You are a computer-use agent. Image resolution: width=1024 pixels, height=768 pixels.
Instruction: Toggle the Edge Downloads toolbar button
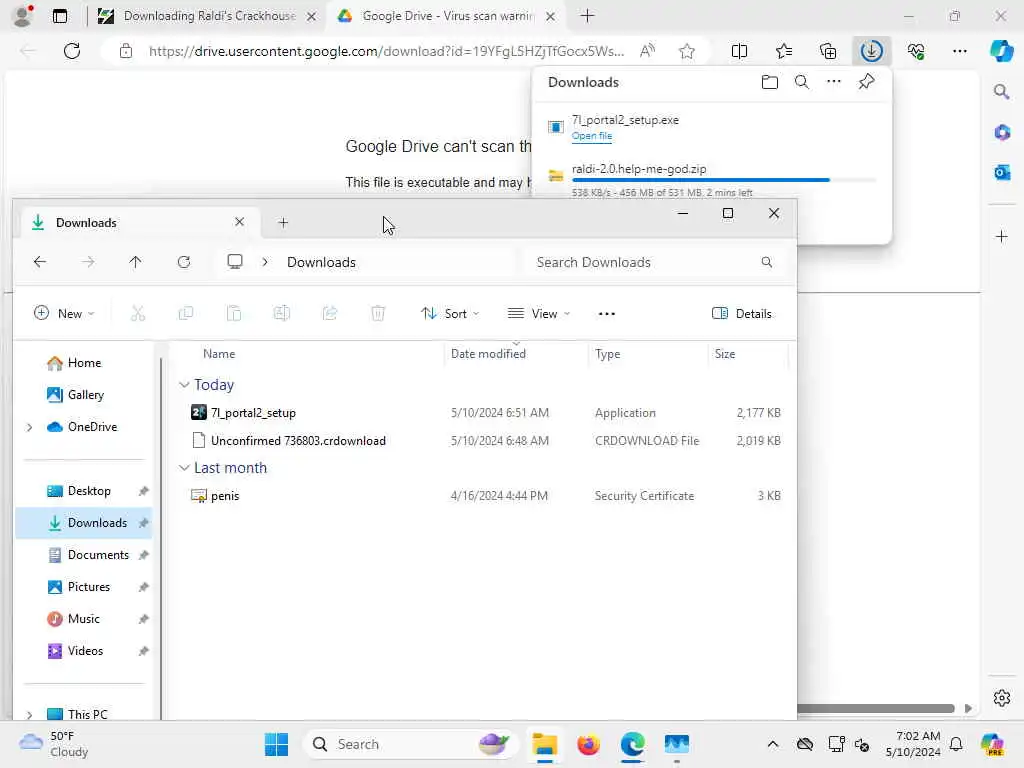coord(871,51)
